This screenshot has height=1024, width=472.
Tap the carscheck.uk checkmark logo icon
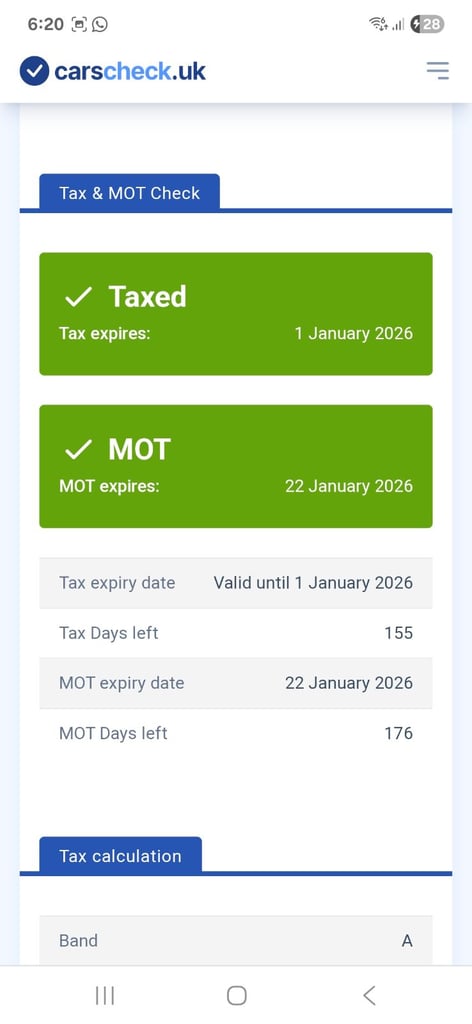click(x=34, y=71)
